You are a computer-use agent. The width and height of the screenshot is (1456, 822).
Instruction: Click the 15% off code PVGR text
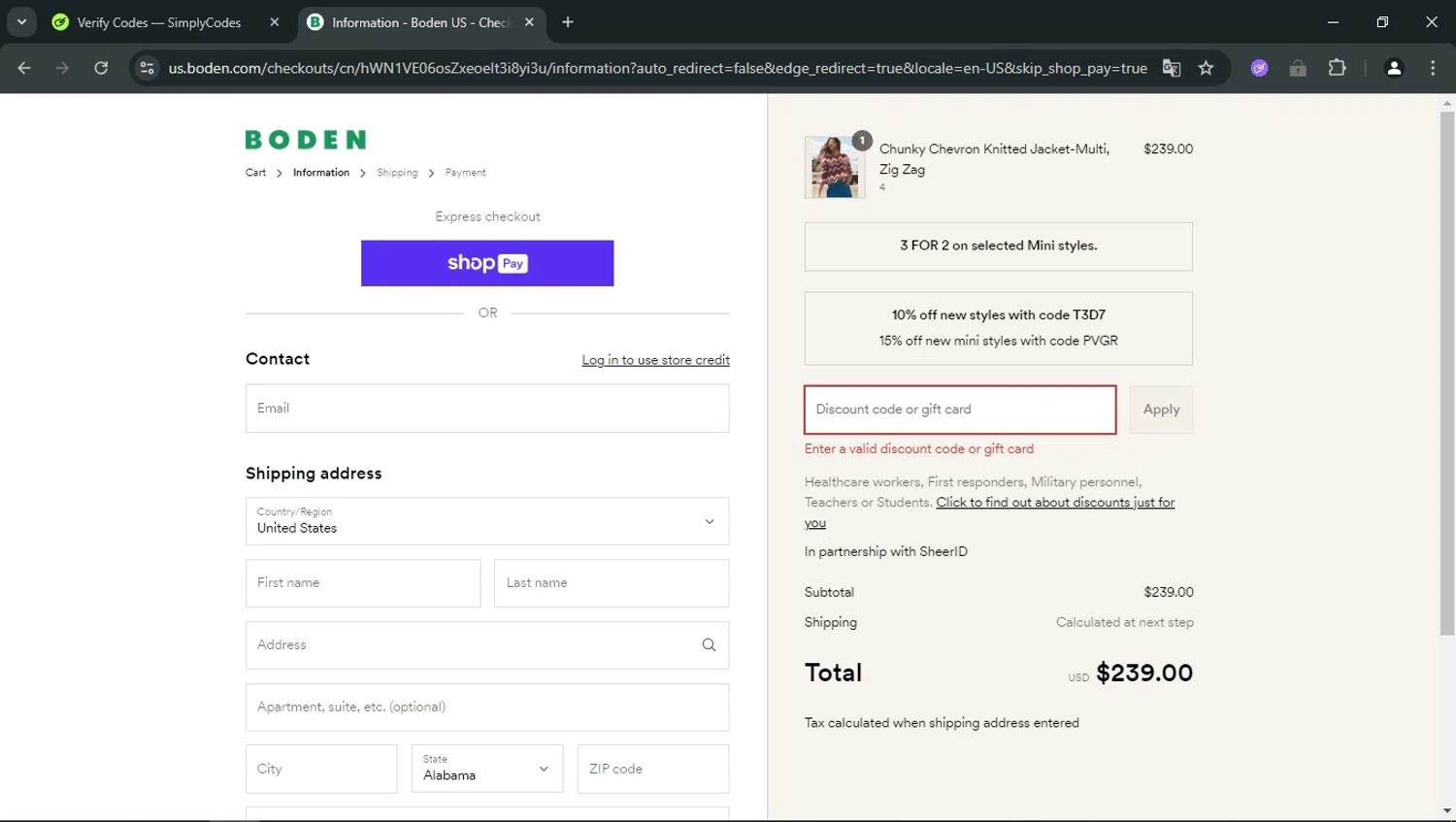(x=999, y=341)
